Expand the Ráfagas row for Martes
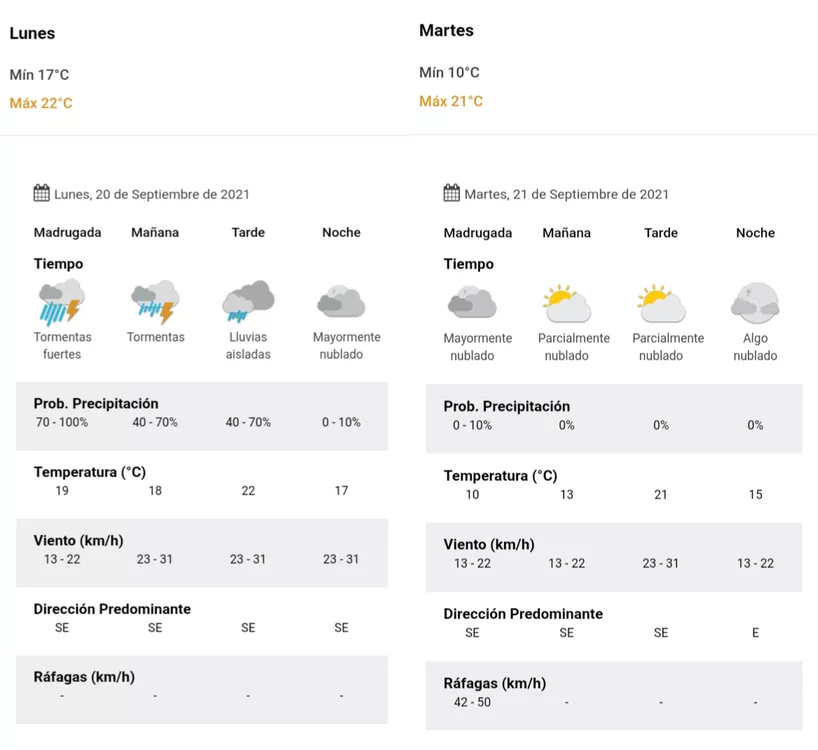The image size is (818, 750). [x=494, y=683]
